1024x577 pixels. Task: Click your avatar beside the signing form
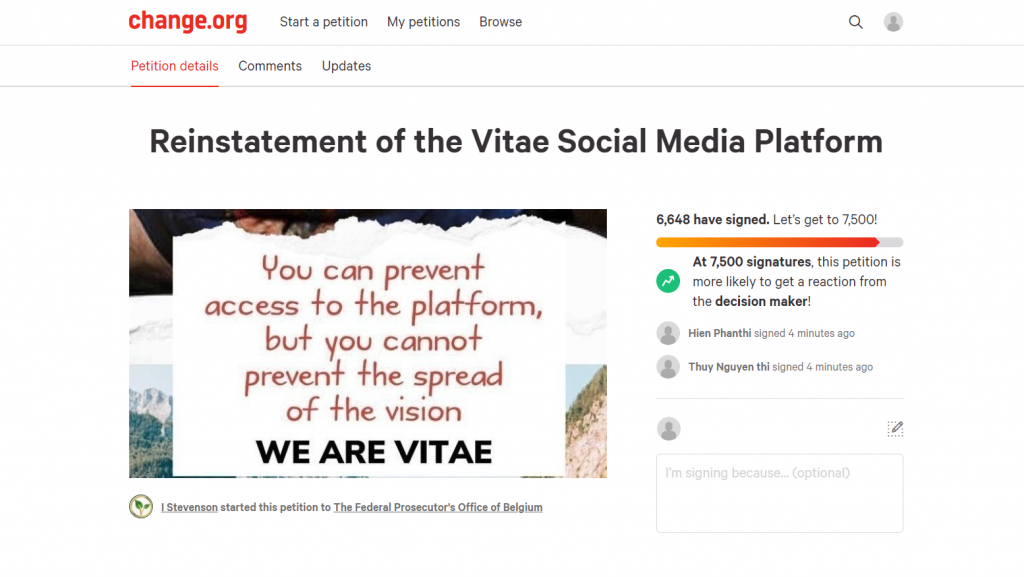pos(668,429)
